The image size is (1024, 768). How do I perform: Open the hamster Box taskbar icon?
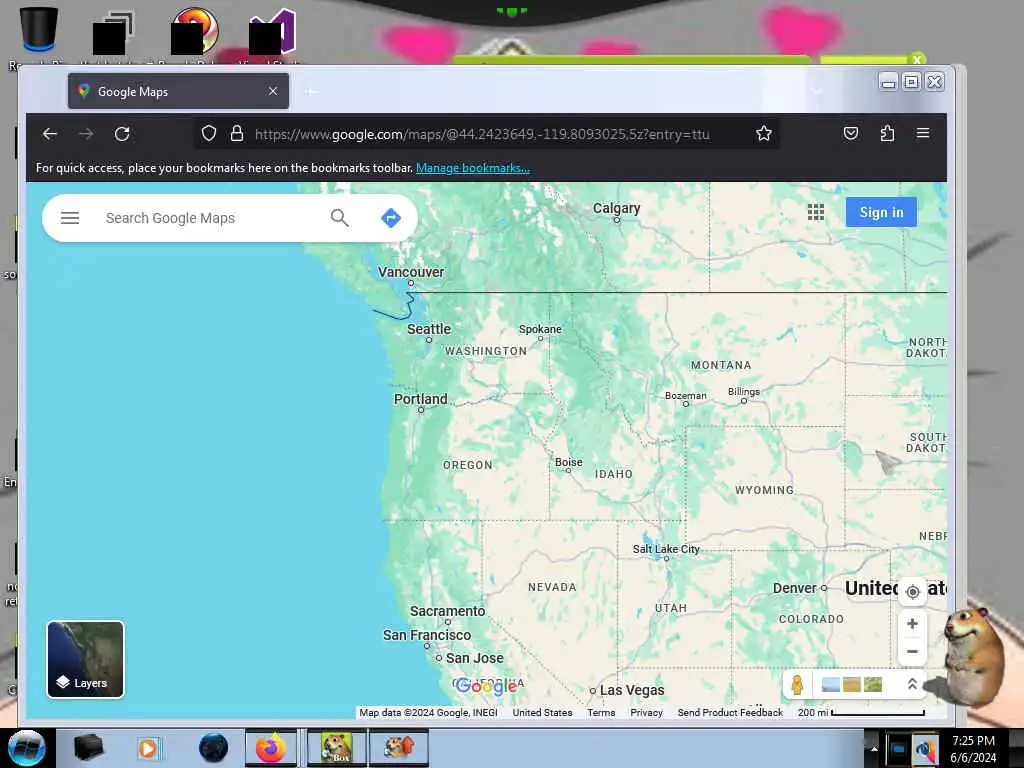(336, 748)
